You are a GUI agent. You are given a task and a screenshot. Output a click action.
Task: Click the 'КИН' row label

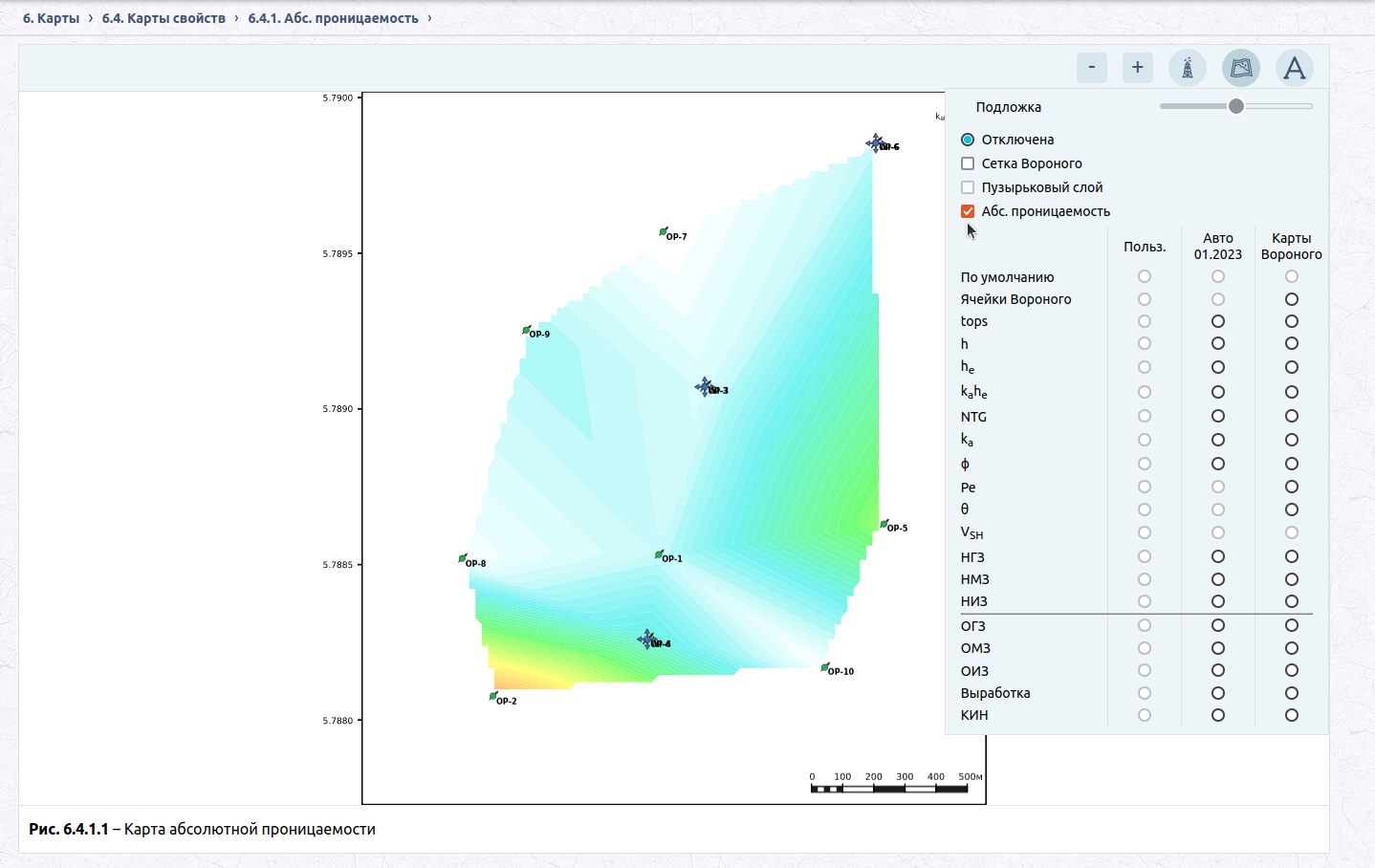click(974, 715)
